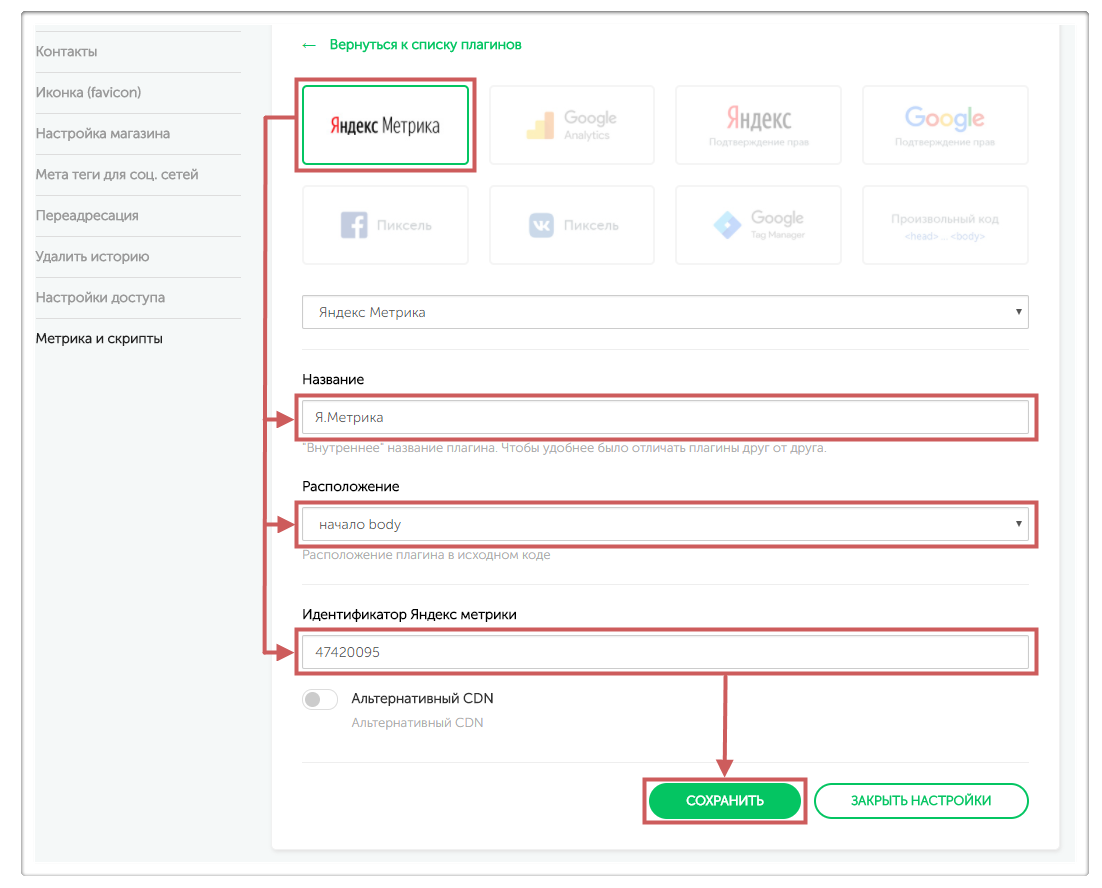The width and height of the screenshot is (1102, 888).
Task: Select the Google Tag Manager tile
Action: tap(758, 225)
